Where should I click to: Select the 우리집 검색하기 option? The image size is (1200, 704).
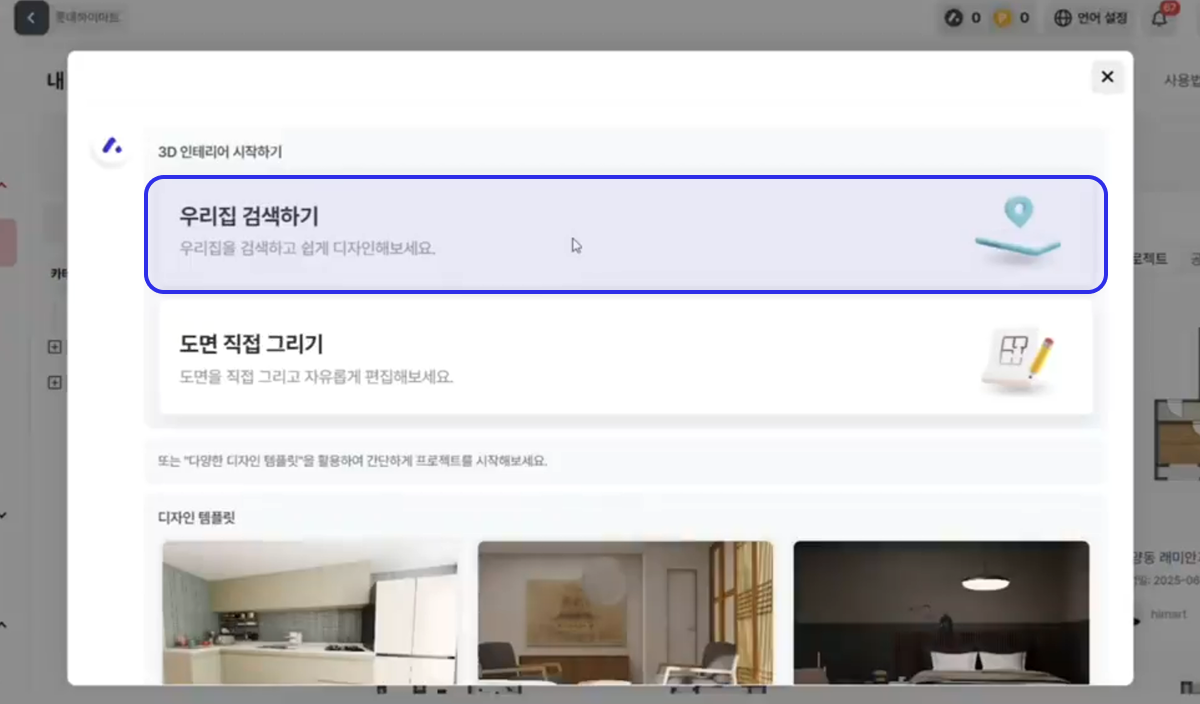pyautogui.click(x=560, y=234)
